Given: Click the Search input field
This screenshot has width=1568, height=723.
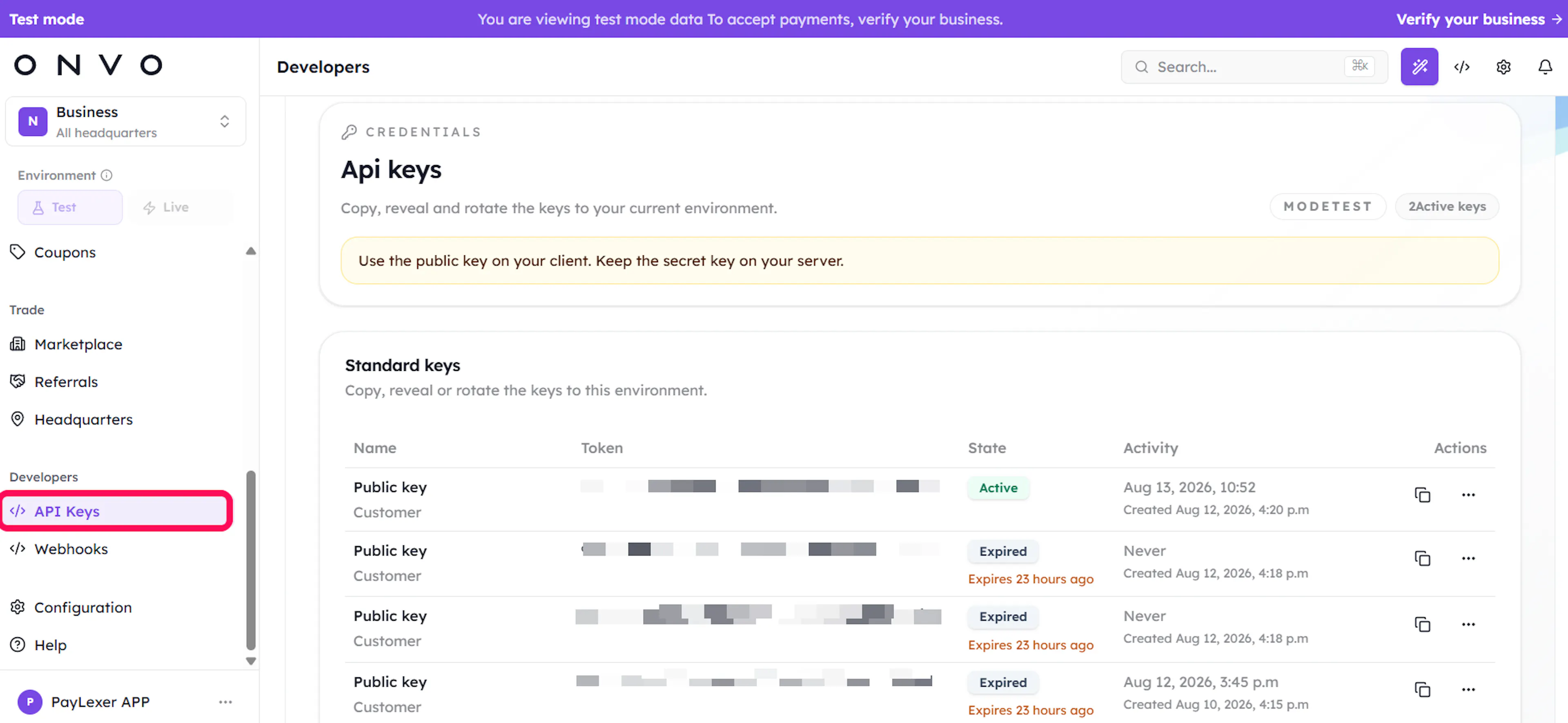Looking at the screenshot, I should 1254,67.
